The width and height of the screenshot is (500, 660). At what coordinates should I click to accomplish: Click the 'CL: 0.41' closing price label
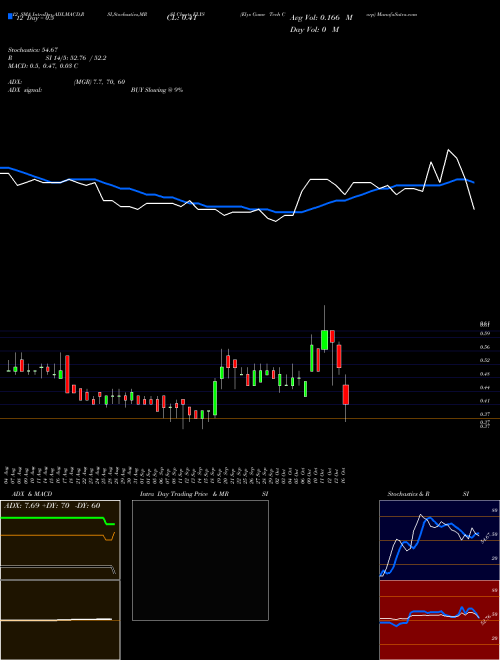[181, 18]
